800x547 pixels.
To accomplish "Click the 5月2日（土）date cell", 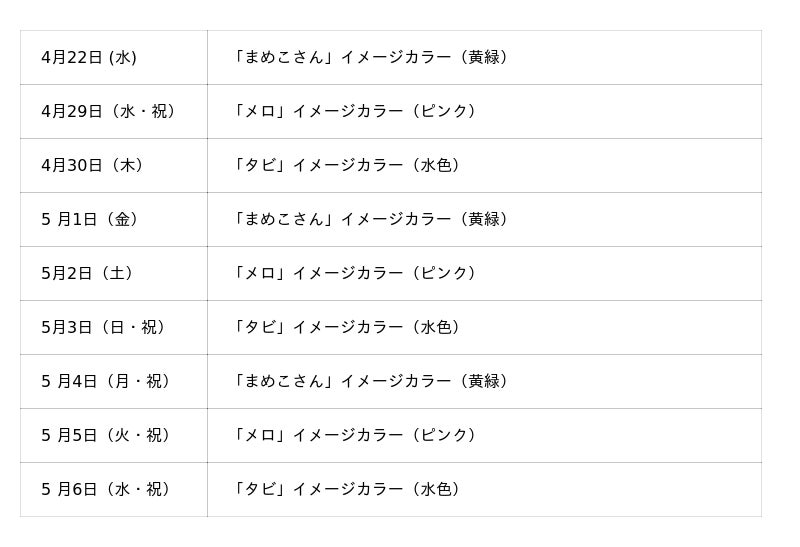I will [x=88, y=274].
